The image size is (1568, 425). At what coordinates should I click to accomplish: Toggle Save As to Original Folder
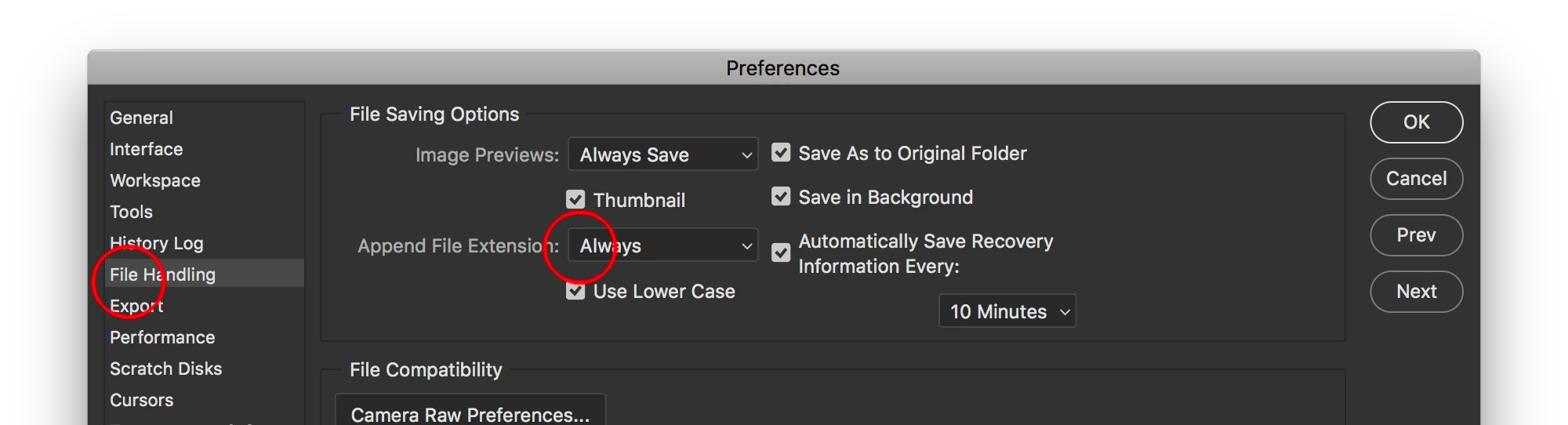tap(781, 152)
